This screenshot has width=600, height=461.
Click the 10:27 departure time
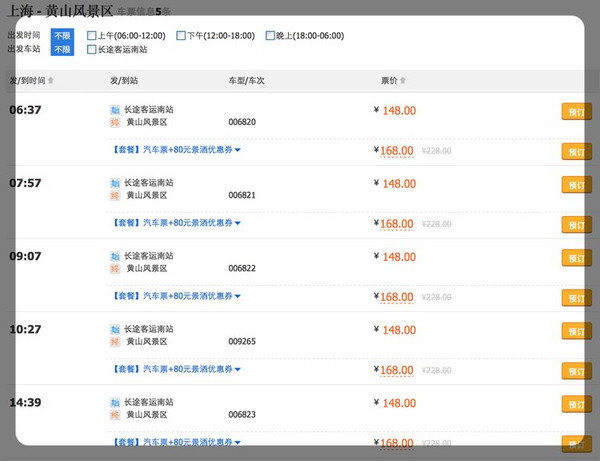[x=25, y=329]
